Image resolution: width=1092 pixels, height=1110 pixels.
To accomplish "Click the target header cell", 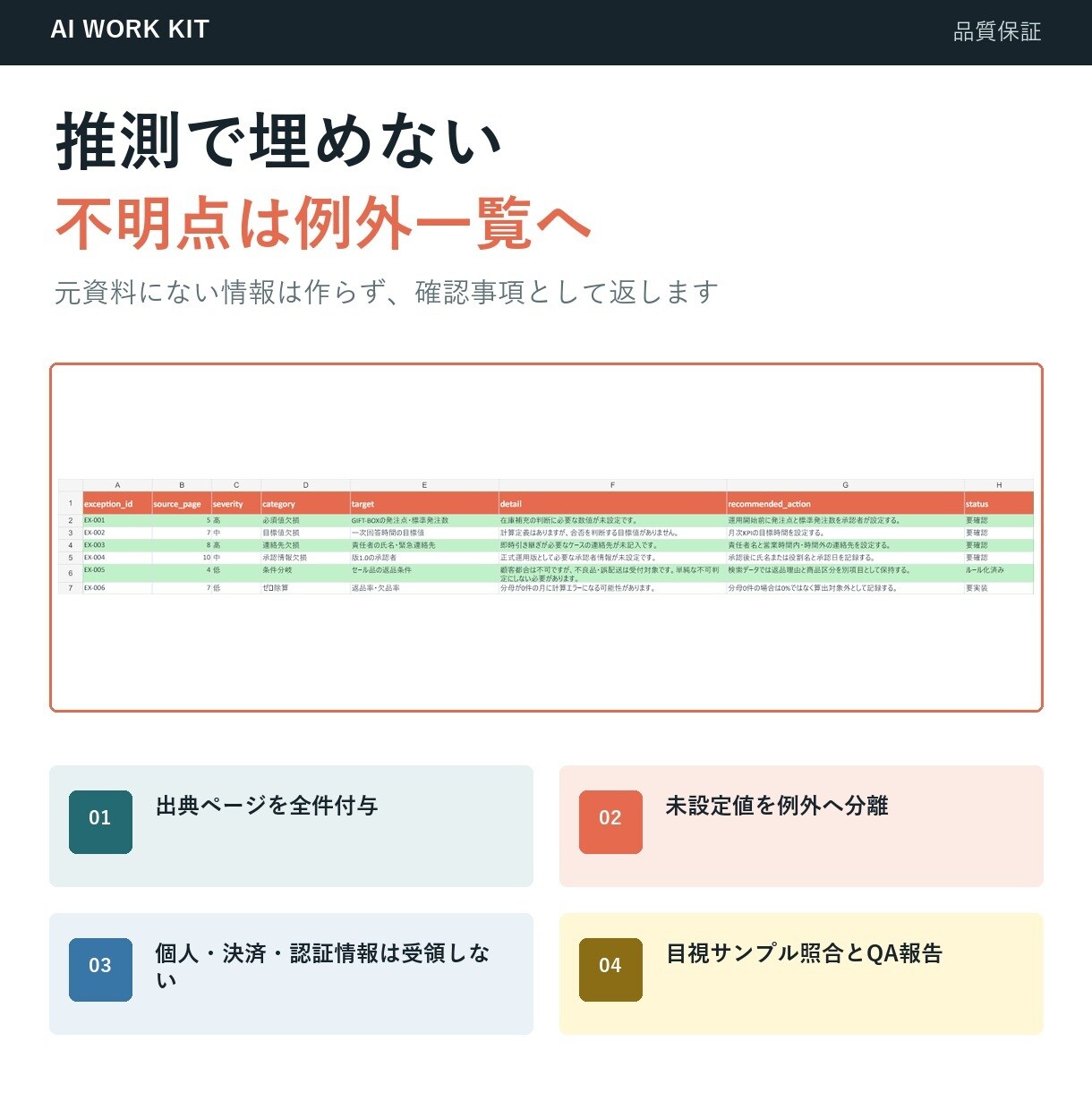I will (424, 503).
